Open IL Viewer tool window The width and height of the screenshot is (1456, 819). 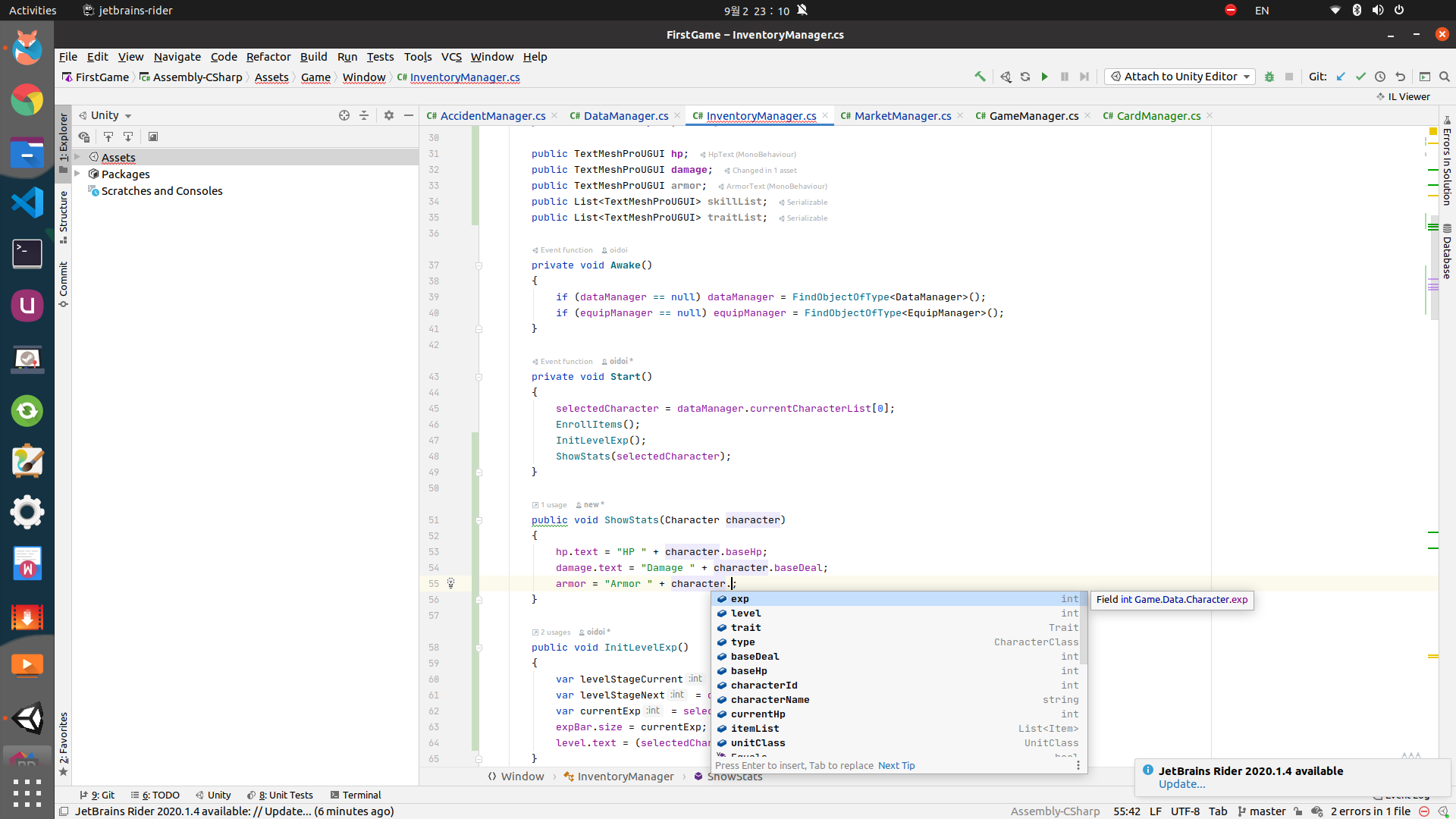[x=1403, y=96]
